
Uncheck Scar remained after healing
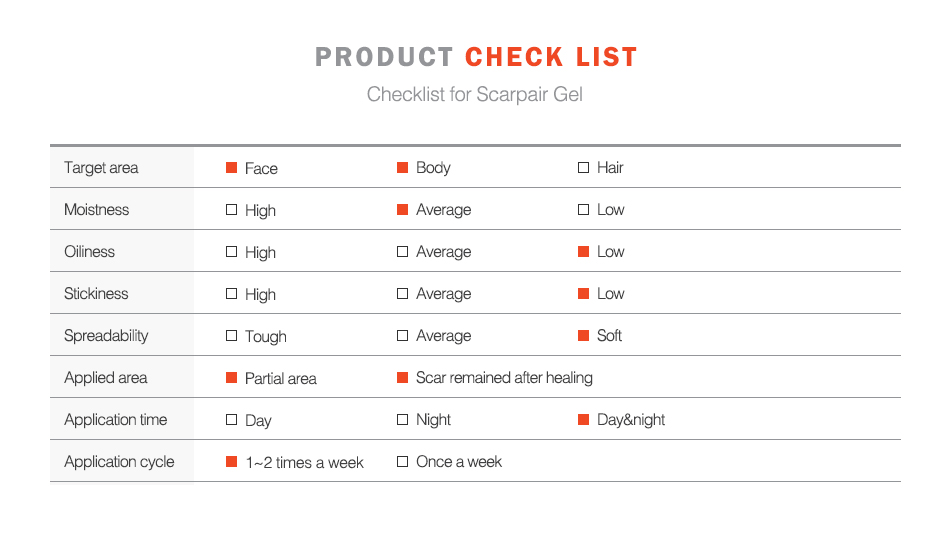pyautogui.click(x=403, y=378)
